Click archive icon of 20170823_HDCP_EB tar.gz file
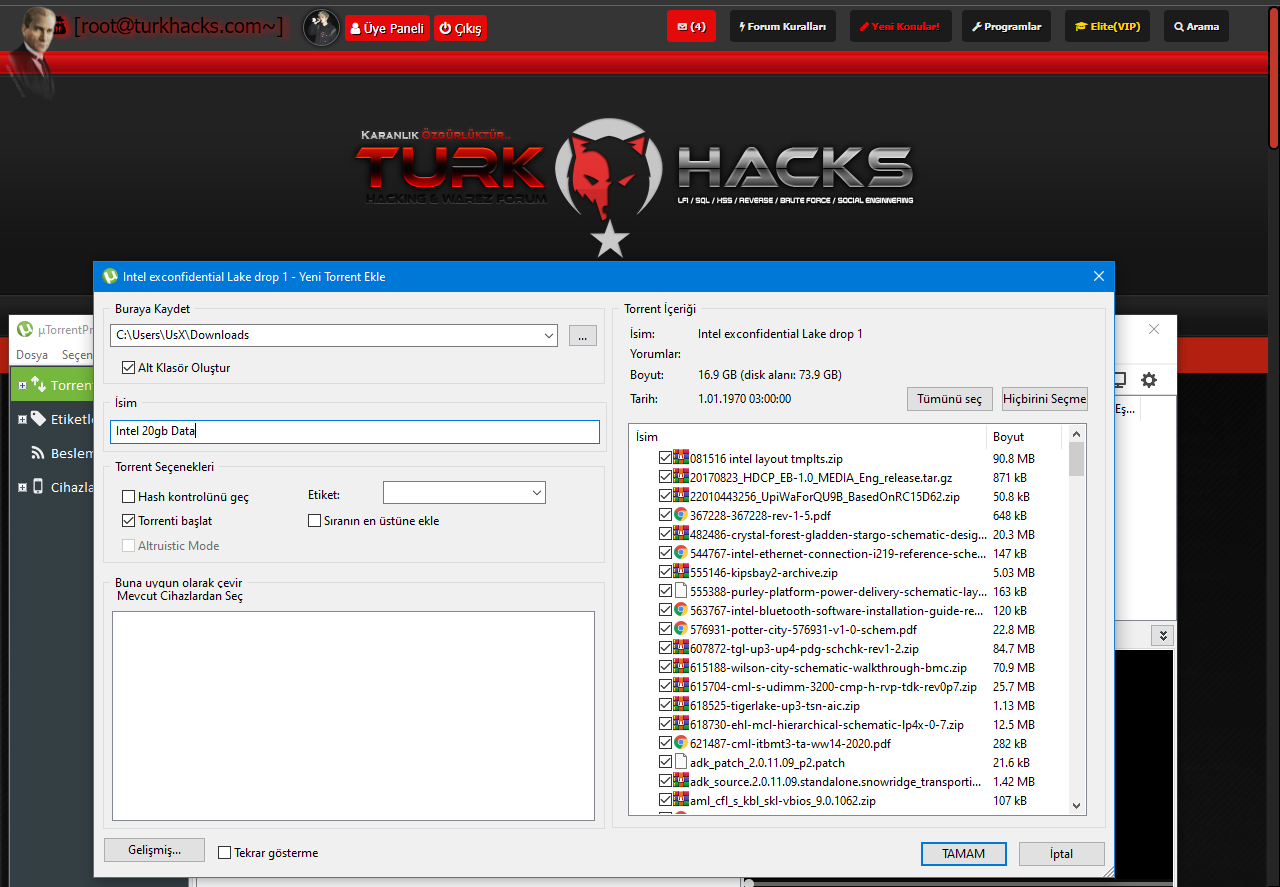 tap(681, 477)
